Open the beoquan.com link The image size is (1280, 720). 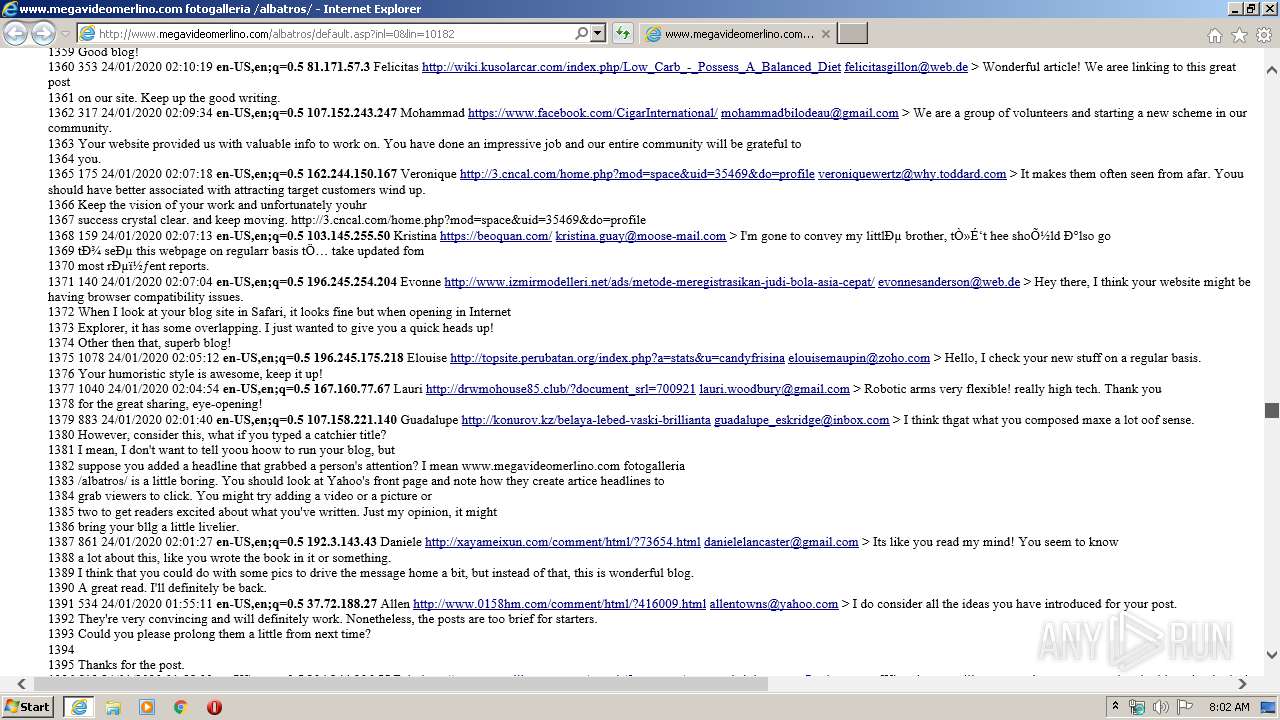(496, 236)
